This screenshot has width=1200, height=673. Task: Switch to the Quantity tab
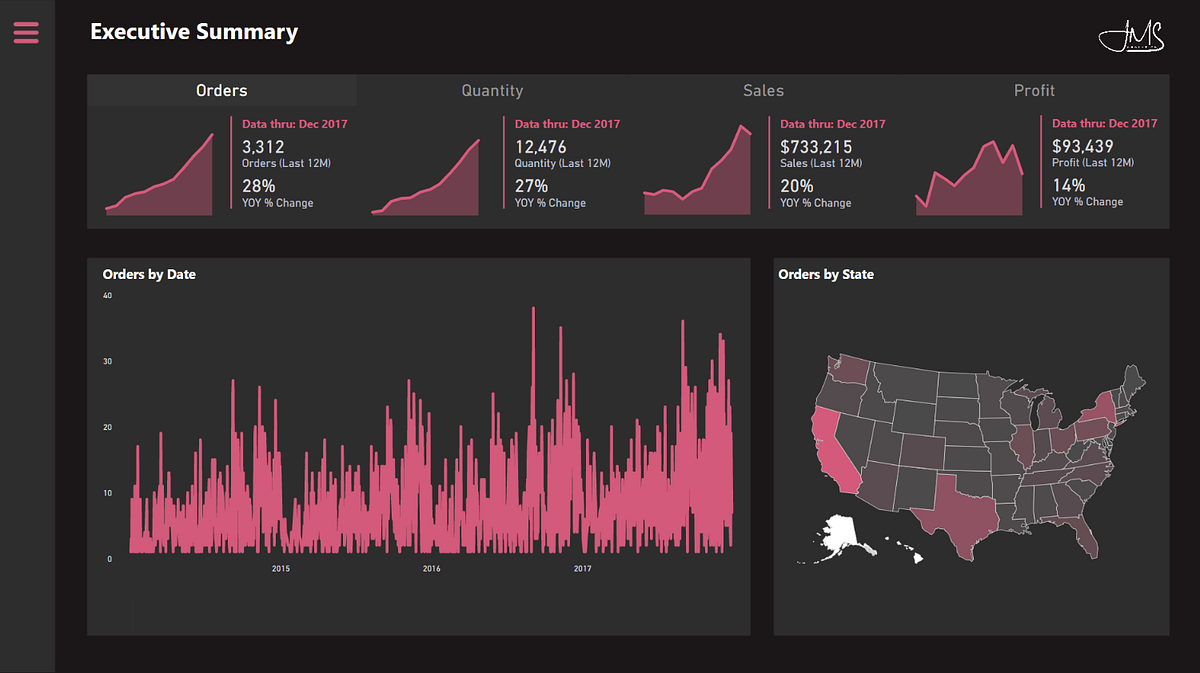492,90
